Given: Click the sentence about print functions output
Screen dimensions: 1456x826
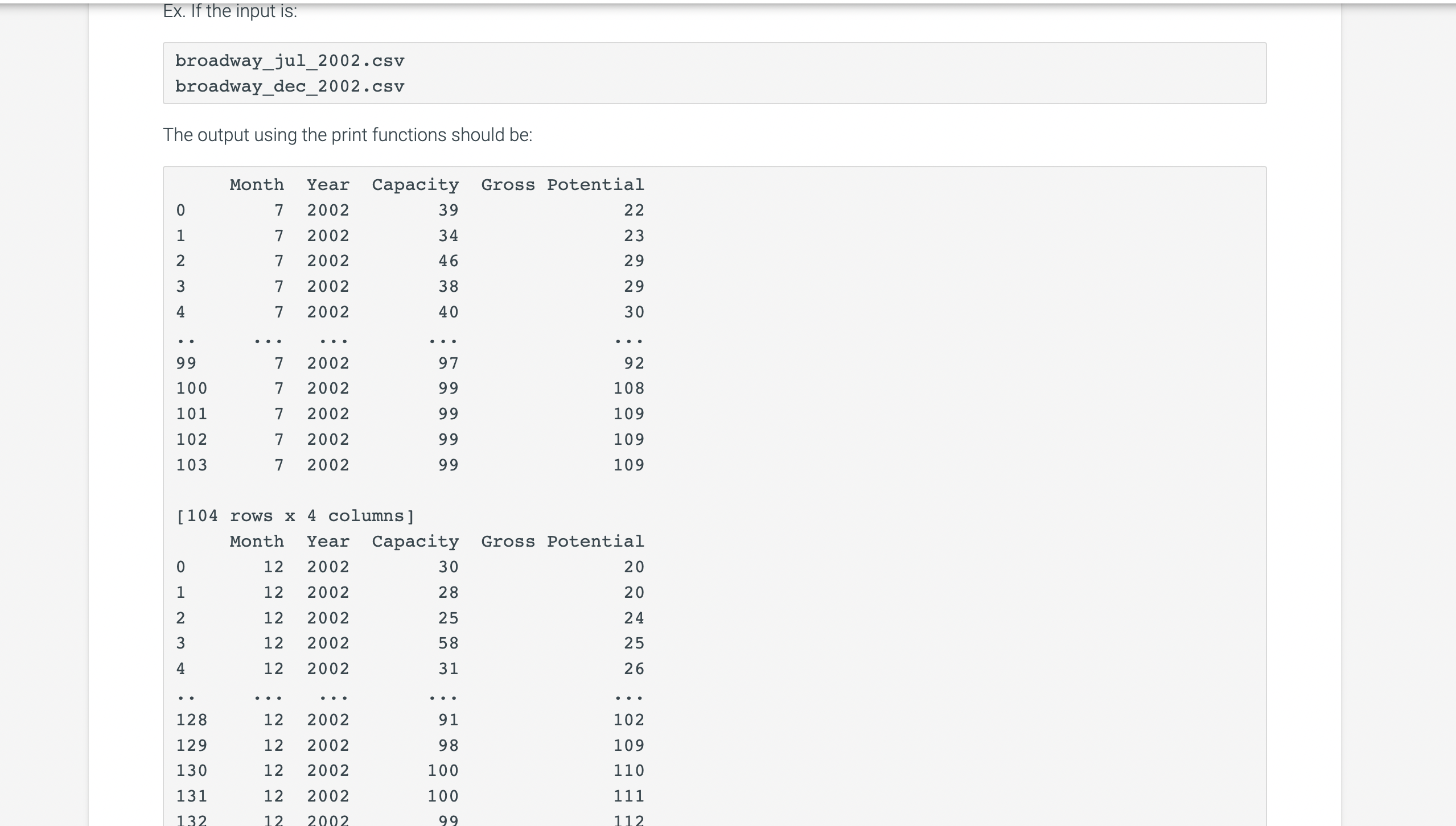Looking at the screenshot, I should coord(347,134).
